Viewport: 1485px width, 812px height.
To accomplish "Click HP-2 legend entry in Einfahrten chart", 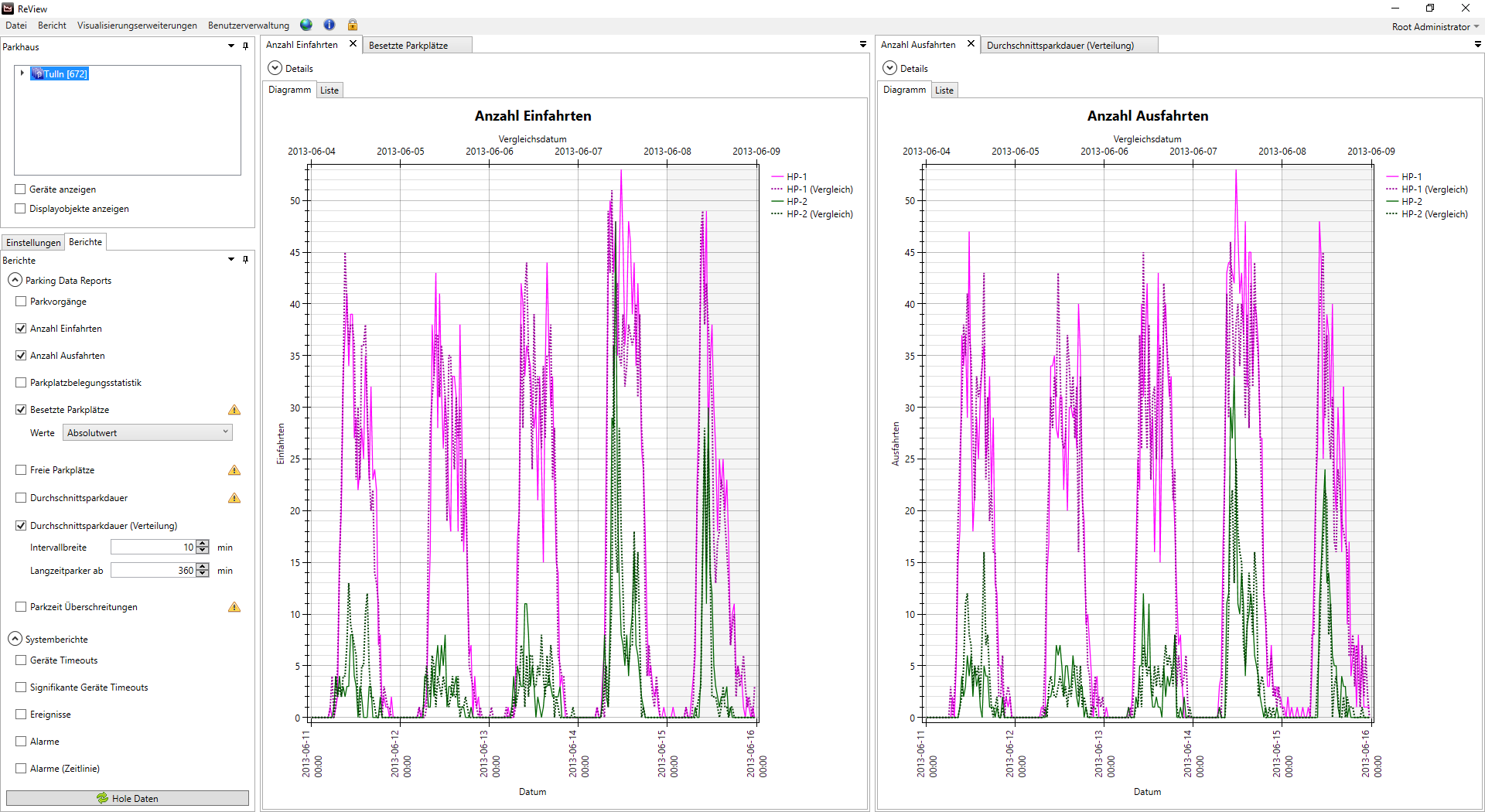I will [x=790, y=202].
